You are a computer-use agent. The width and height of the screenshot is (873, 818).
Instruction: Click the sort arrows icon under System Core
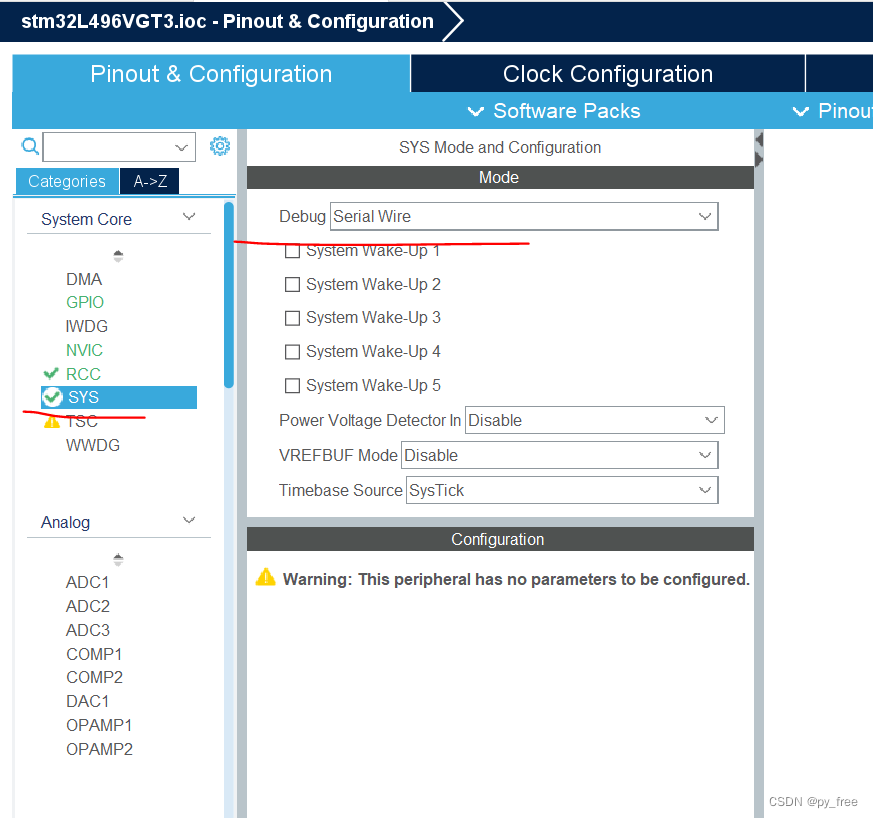pos(118,256)
